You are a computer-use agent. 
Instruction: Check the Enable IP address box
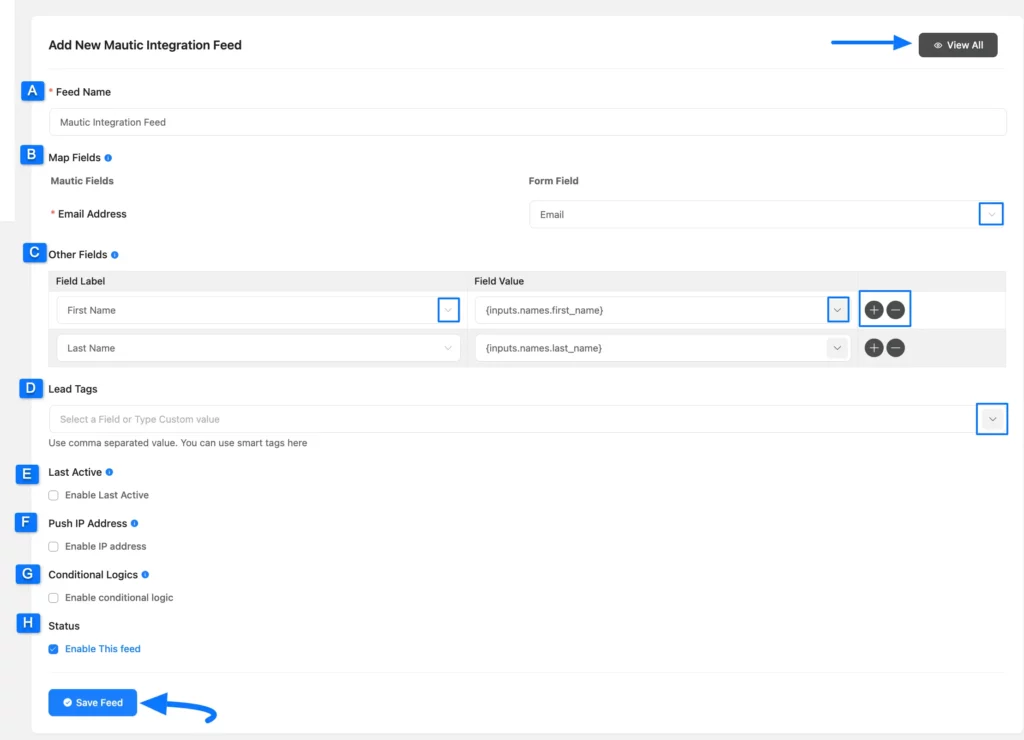(54, 546)
